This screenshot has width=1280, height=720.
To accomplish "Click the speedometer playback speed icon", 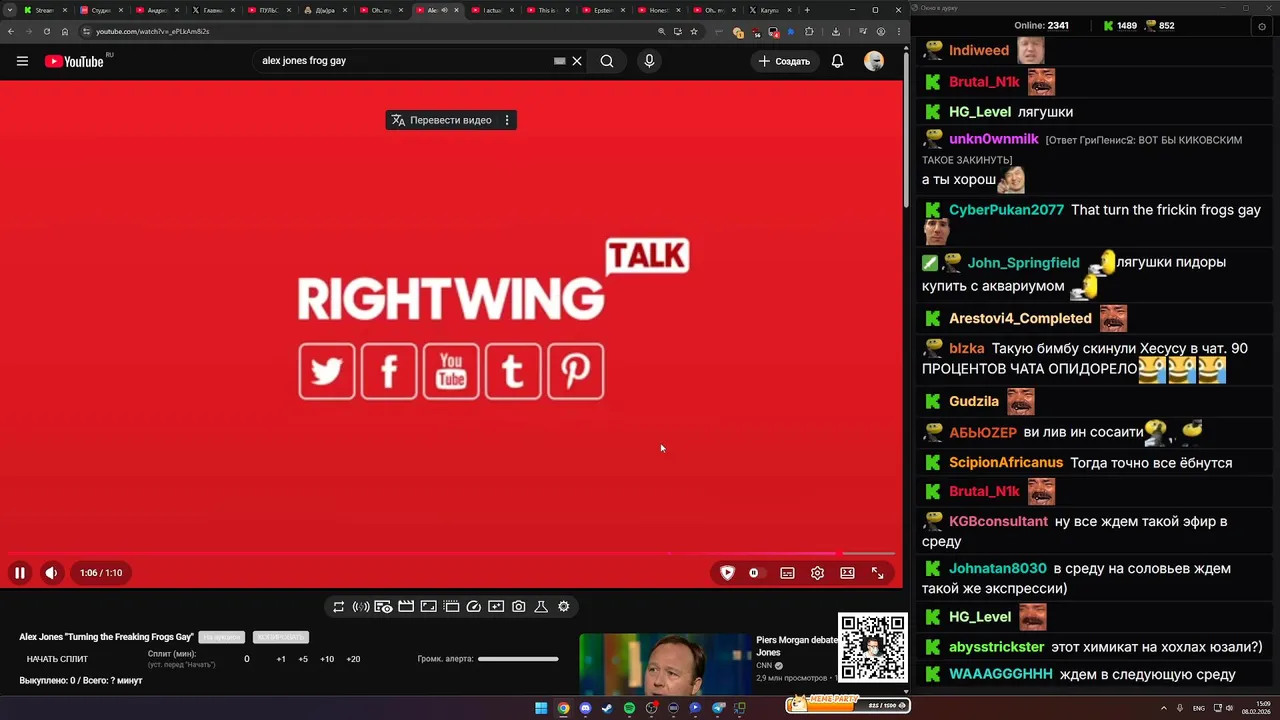I will 474,606.
